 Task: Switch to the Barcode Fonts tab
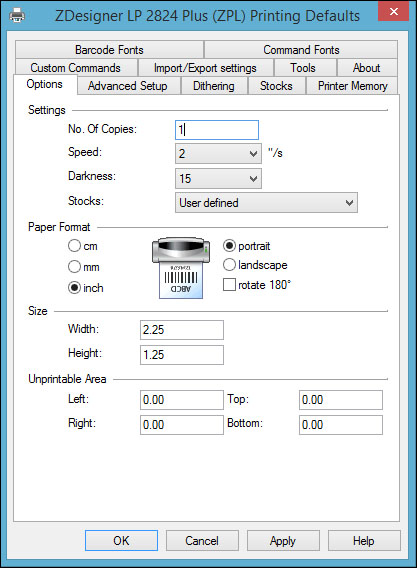coord(109,50)
